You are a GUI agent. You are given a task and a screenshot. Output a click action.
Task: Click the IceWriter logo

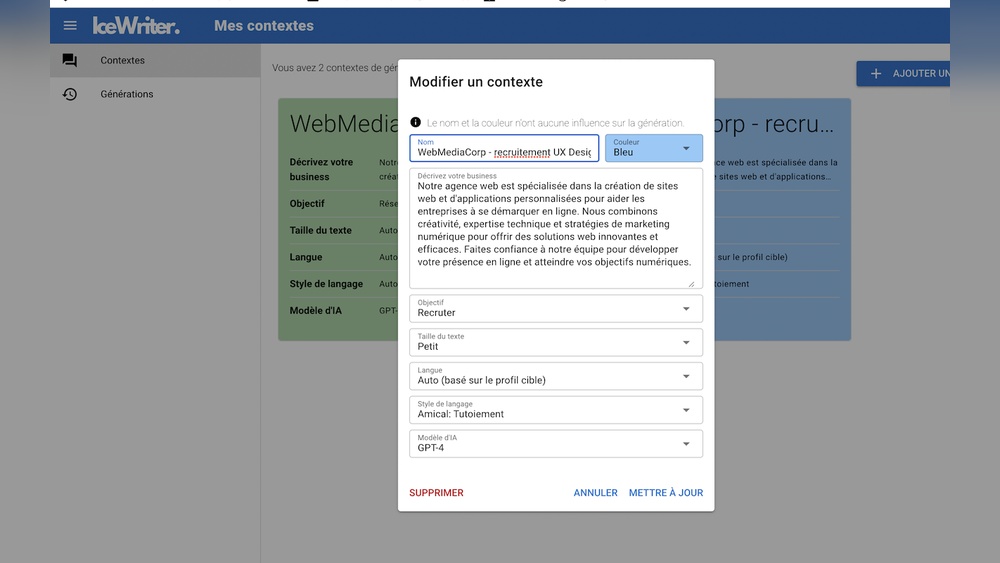coord(136,26)
